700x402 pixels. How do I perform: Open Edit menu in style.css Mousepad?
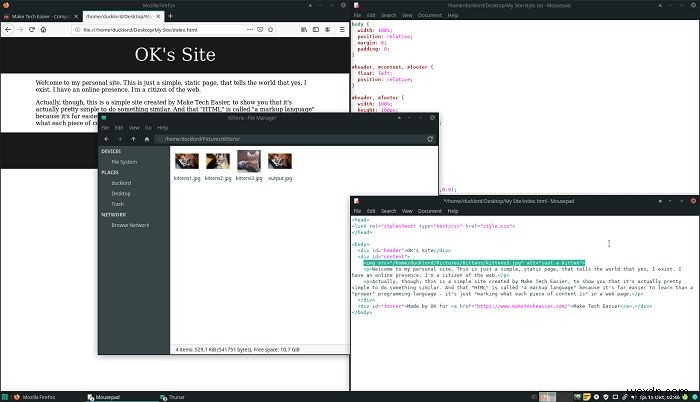371,15
